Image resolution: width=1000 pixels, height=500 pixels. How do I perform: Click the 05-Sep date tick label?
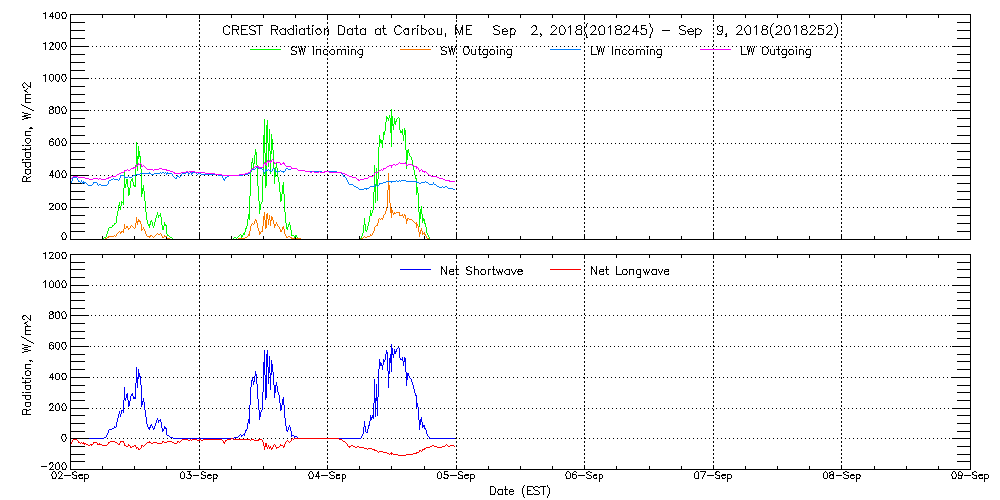point(456,476)
